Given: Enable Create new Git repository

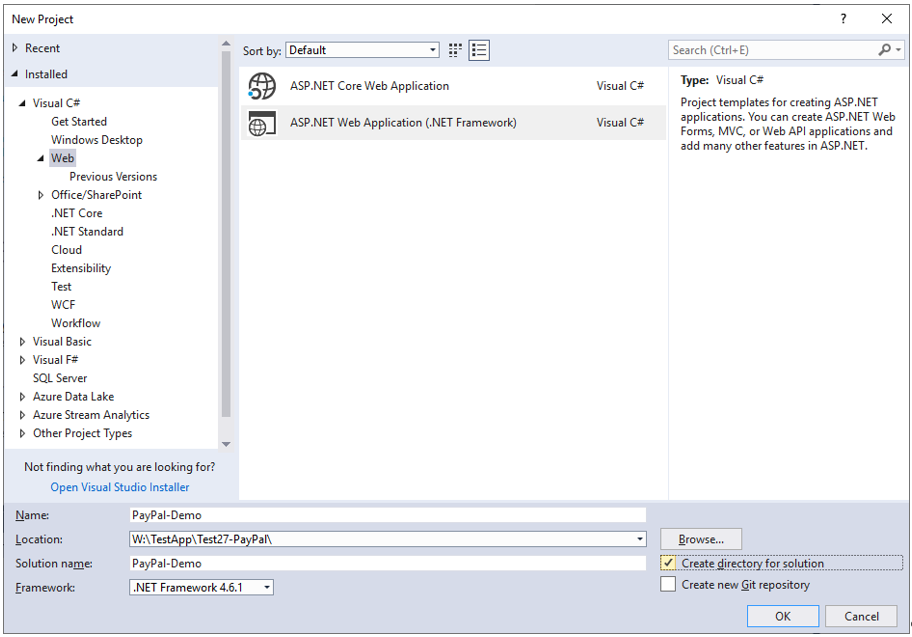Looking at the screenshot, I should 668,584.
